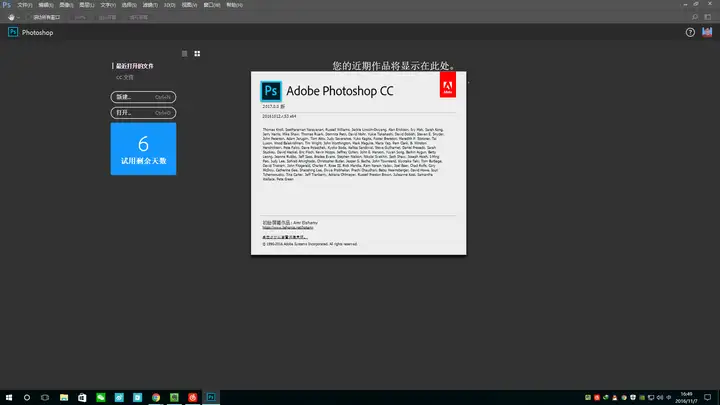This screenshot has height=405, width=720.
Task: Open the 帮助(H) menu
Action: 234,5
